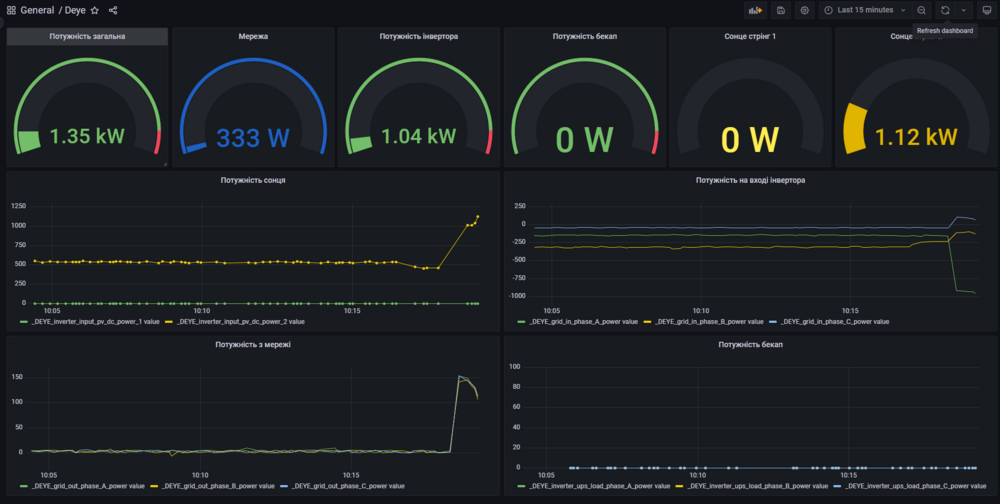Click yellow color line of _DEYE_inverter_input_pv_dc_power_2 legend

(x=170, y=322)
